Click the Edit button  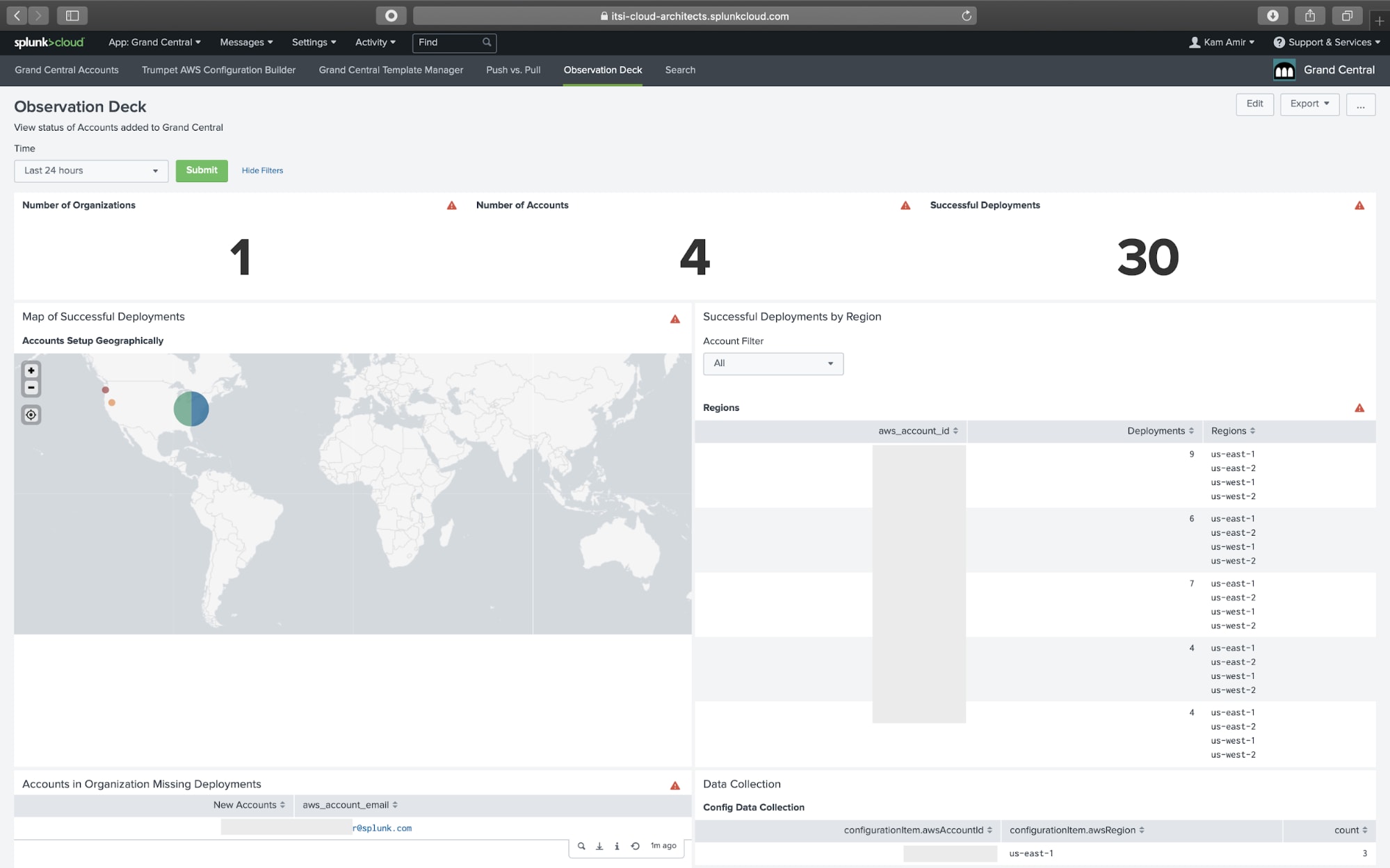[x=1254, y=104]
